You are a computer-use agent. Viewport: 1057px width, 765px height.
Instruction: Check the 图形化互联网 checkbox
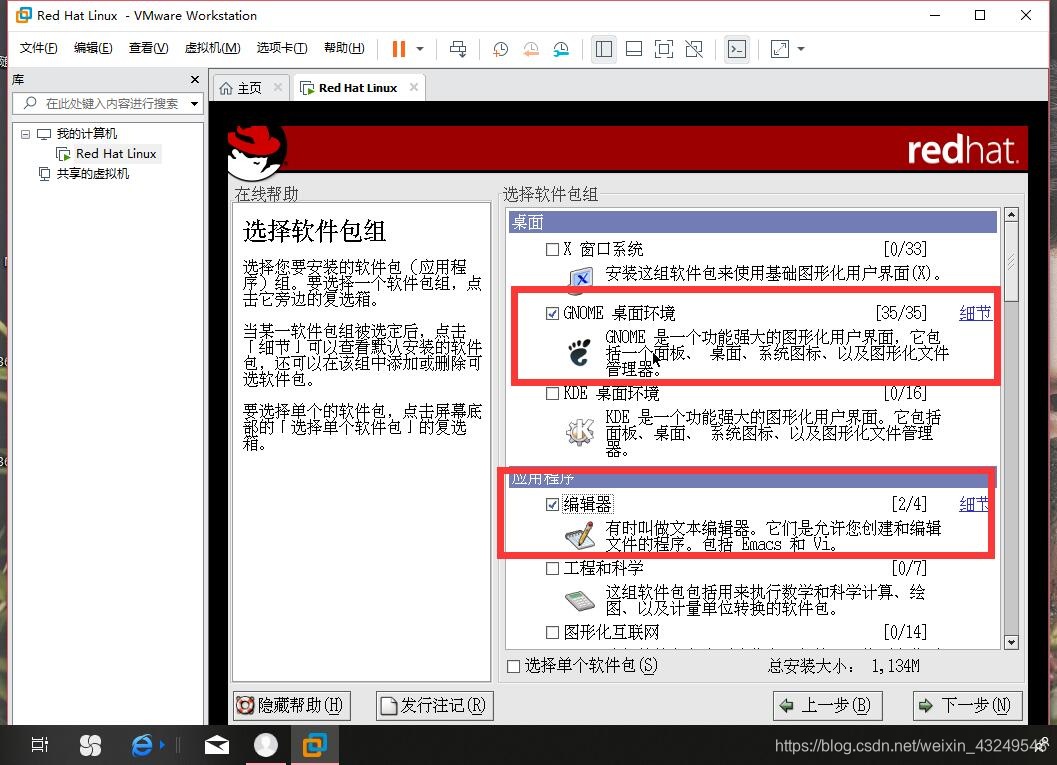[x=552, y=632]
